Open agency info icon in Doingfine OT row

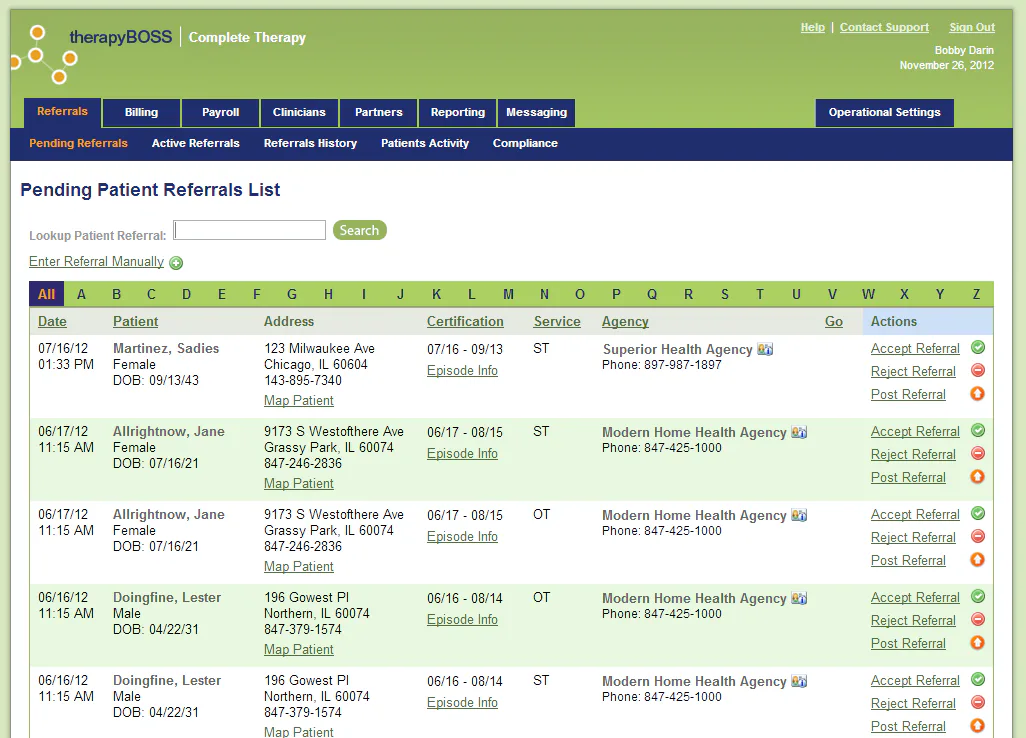(799, 599)
